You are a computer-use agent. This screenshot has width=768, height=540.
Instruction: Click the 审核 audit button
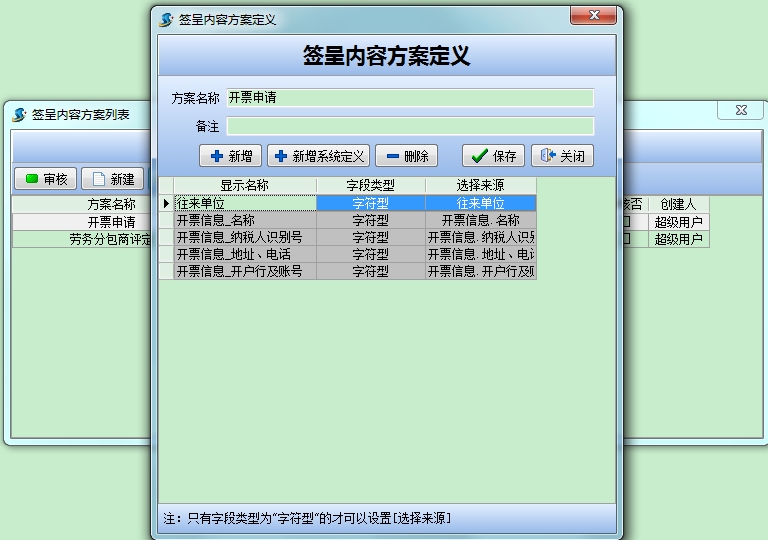click(x=45, y=179)
